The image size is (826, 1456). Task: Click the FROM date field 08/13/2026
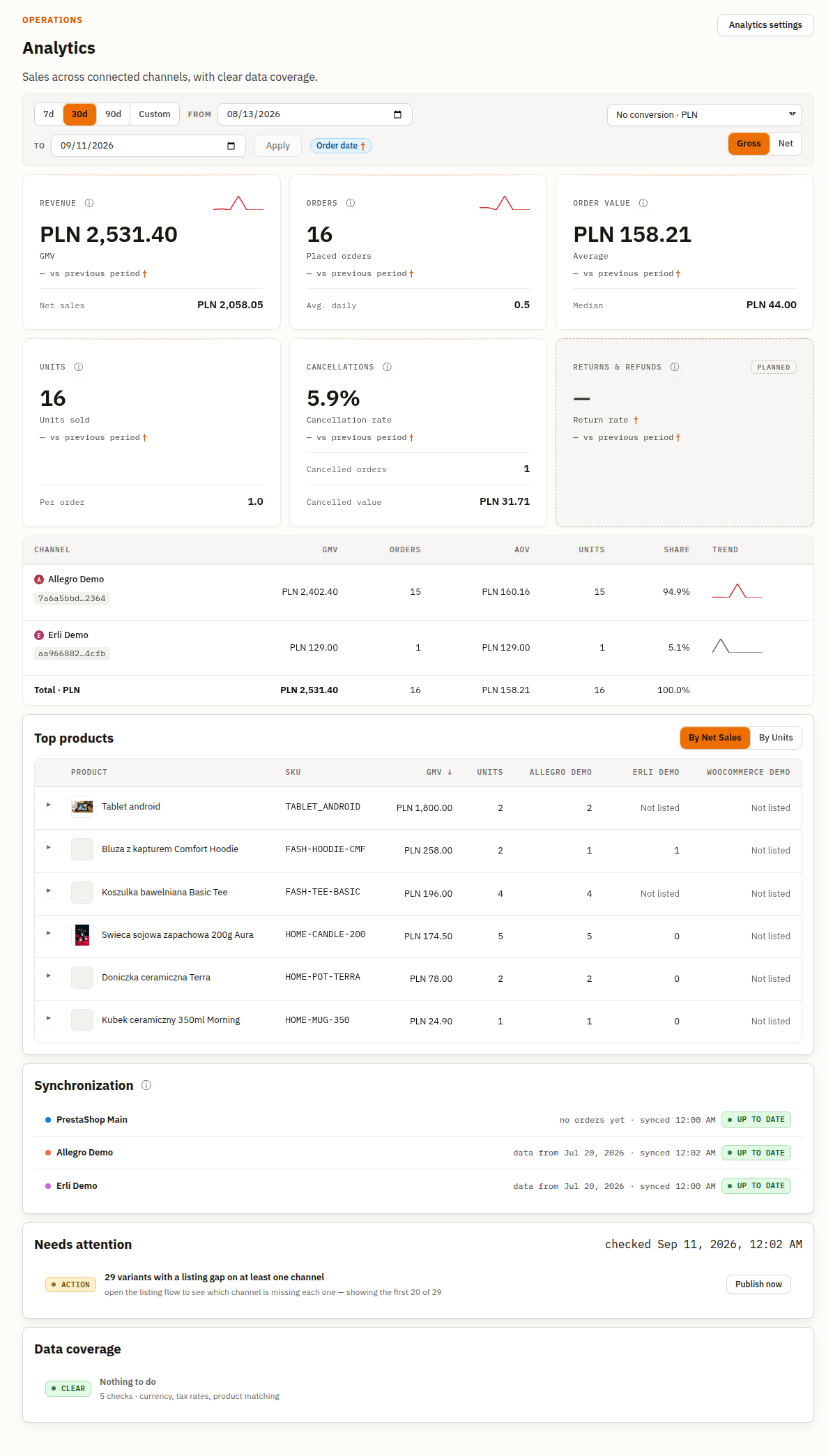[x=315, y=114]
